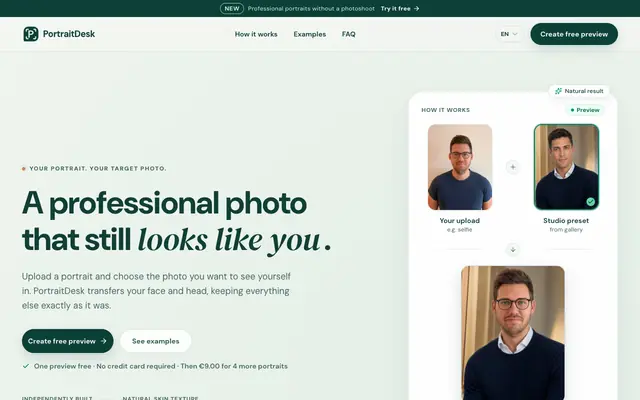Click the See examples button
Image resolution: width=640 pixels, height=400 pixels.
pos(156,341)
